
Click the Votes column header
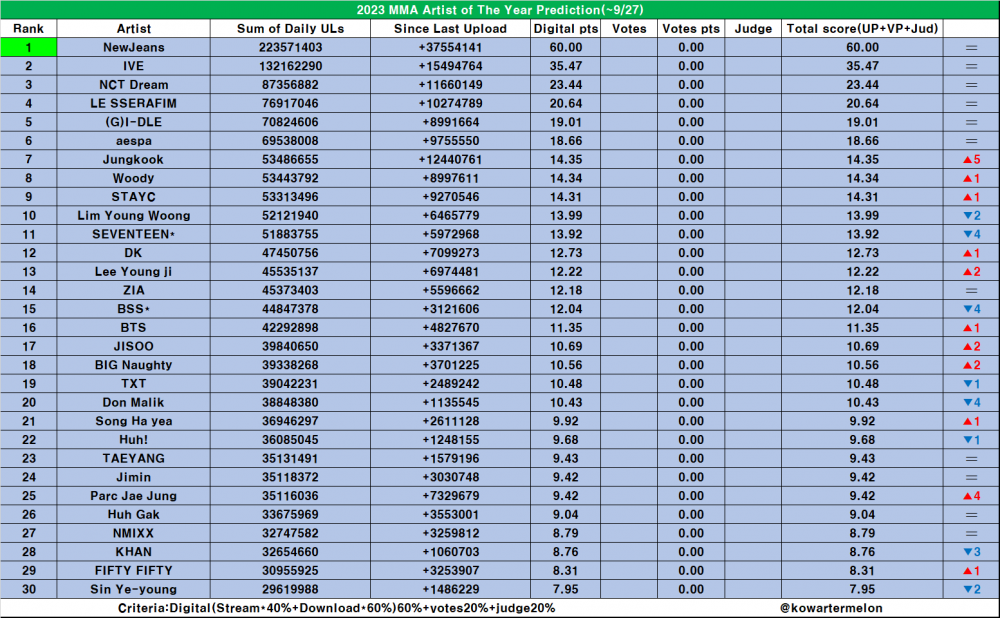pyautogui.click(x=629, y=29)
